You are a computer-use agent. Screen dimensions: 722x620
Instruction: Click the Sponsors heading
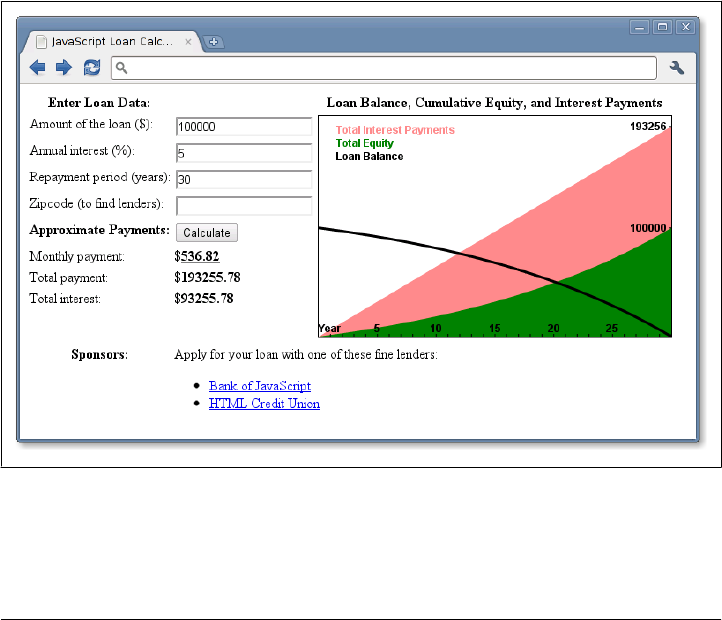[99, 355]
